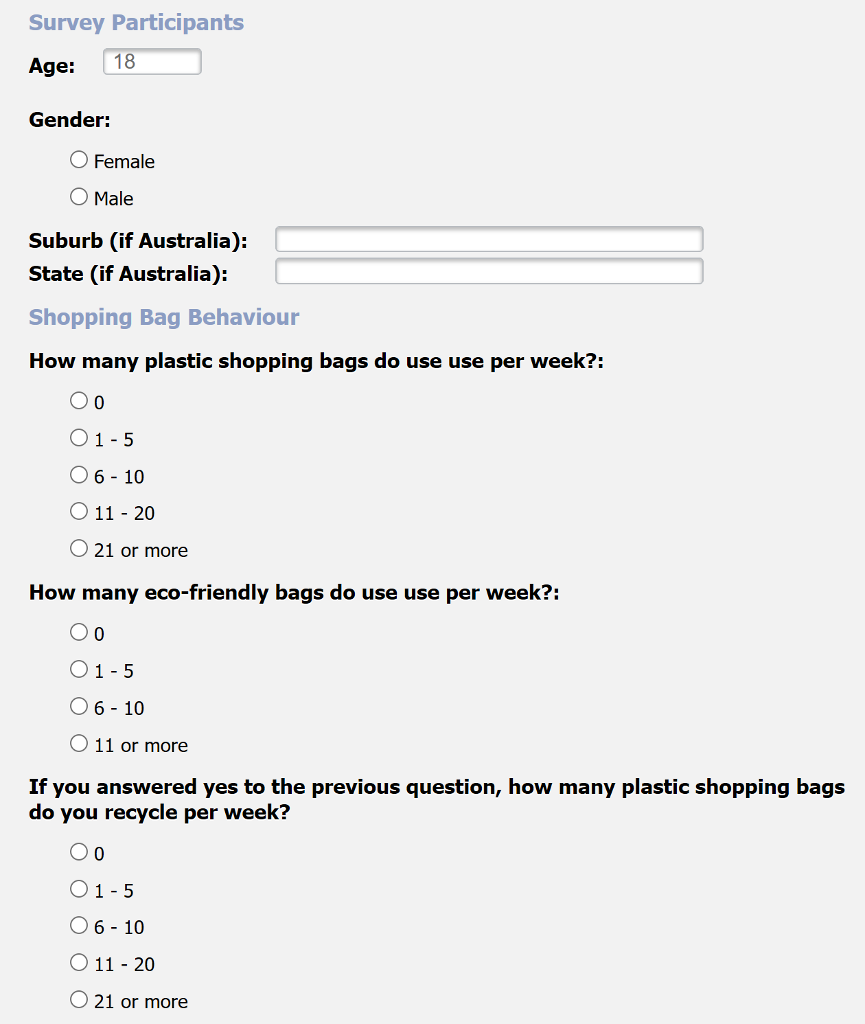Click the State text field

pos(488,270)
